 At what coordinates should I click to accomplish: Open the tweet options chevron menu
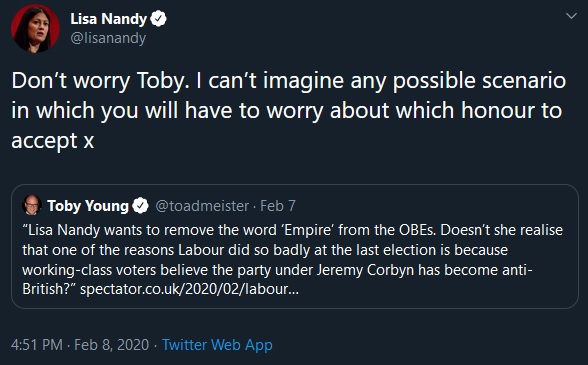(571, 16)
